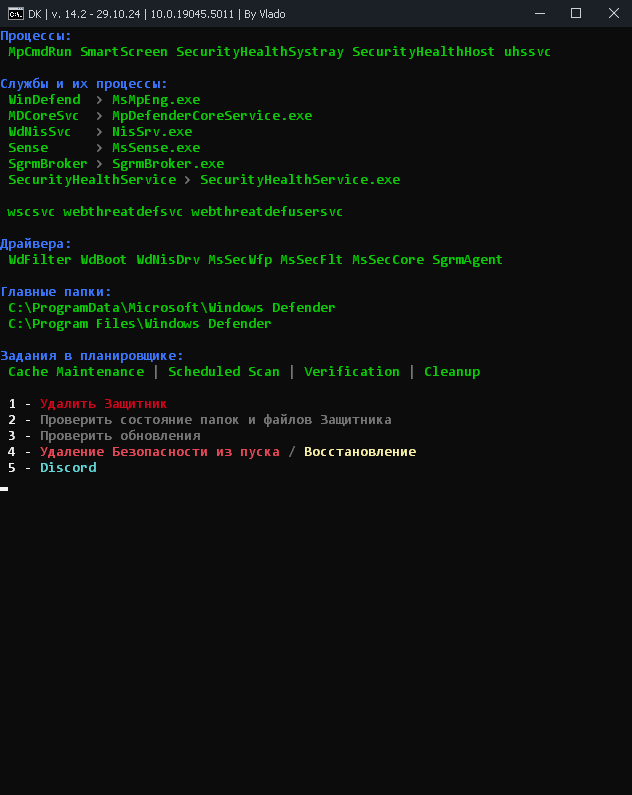632x795 pixels.
Task: Maximize the DK console window
Action: click(576, 14)
